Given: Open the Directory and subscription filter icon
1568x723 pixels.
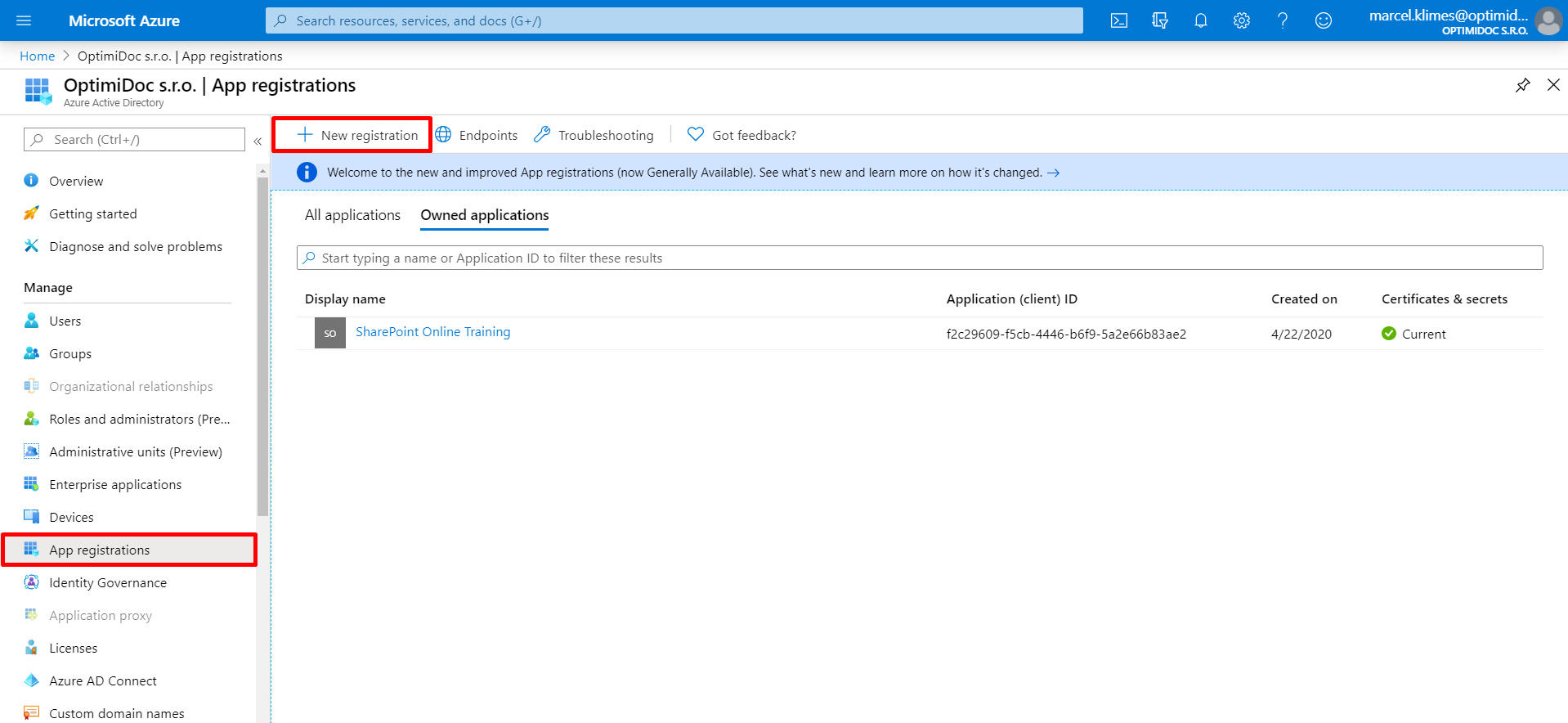Looking at the screenshot, I should [1160, 20].
